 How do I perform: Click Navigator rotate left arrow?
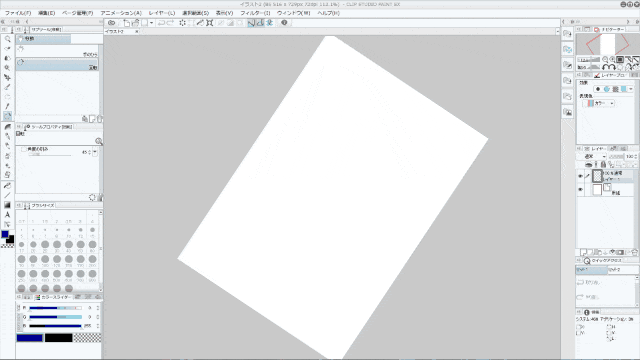[605, 67]
